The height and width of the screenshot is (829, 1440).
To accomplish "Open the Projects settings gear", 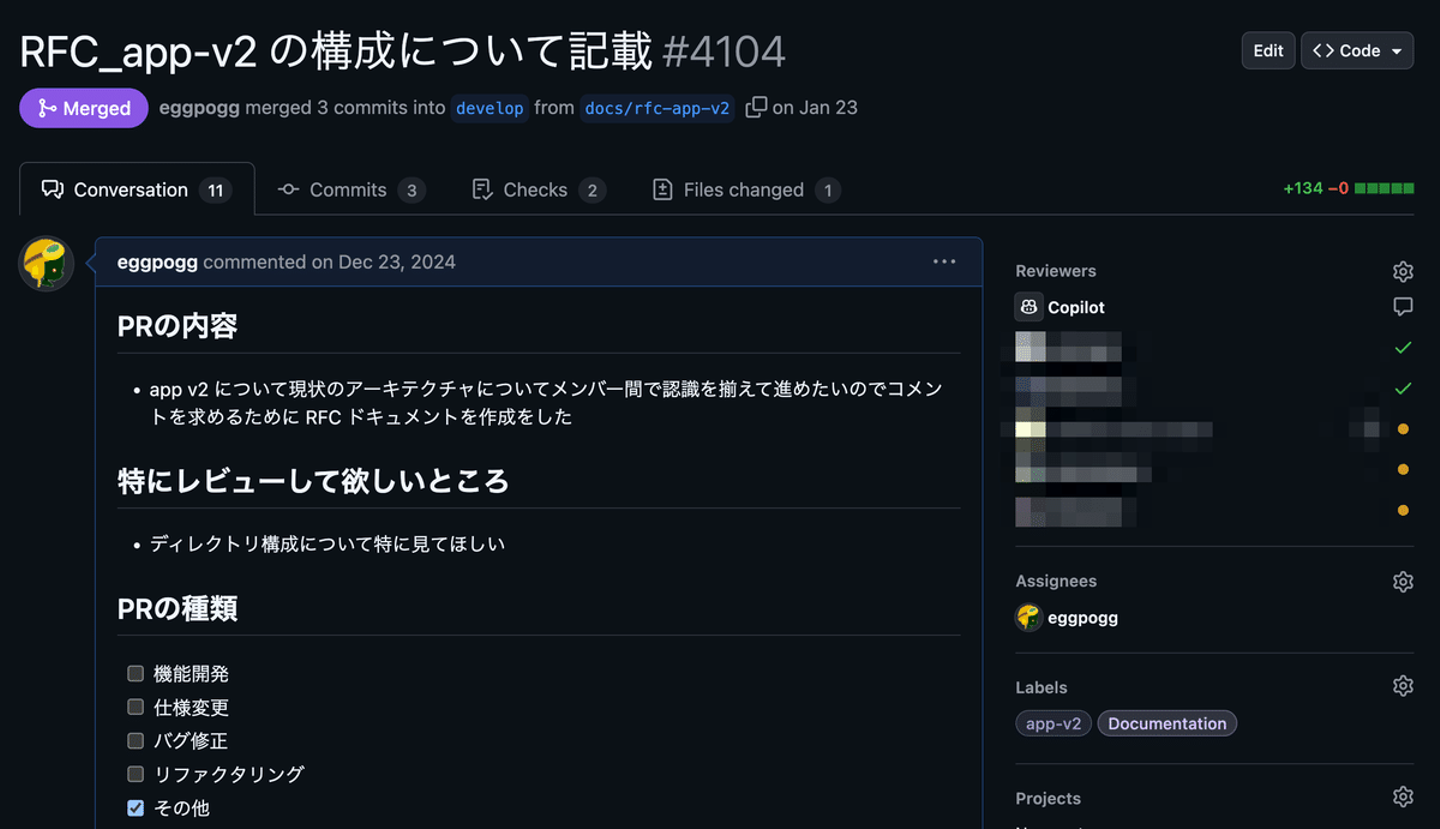I will point(1403,797).
